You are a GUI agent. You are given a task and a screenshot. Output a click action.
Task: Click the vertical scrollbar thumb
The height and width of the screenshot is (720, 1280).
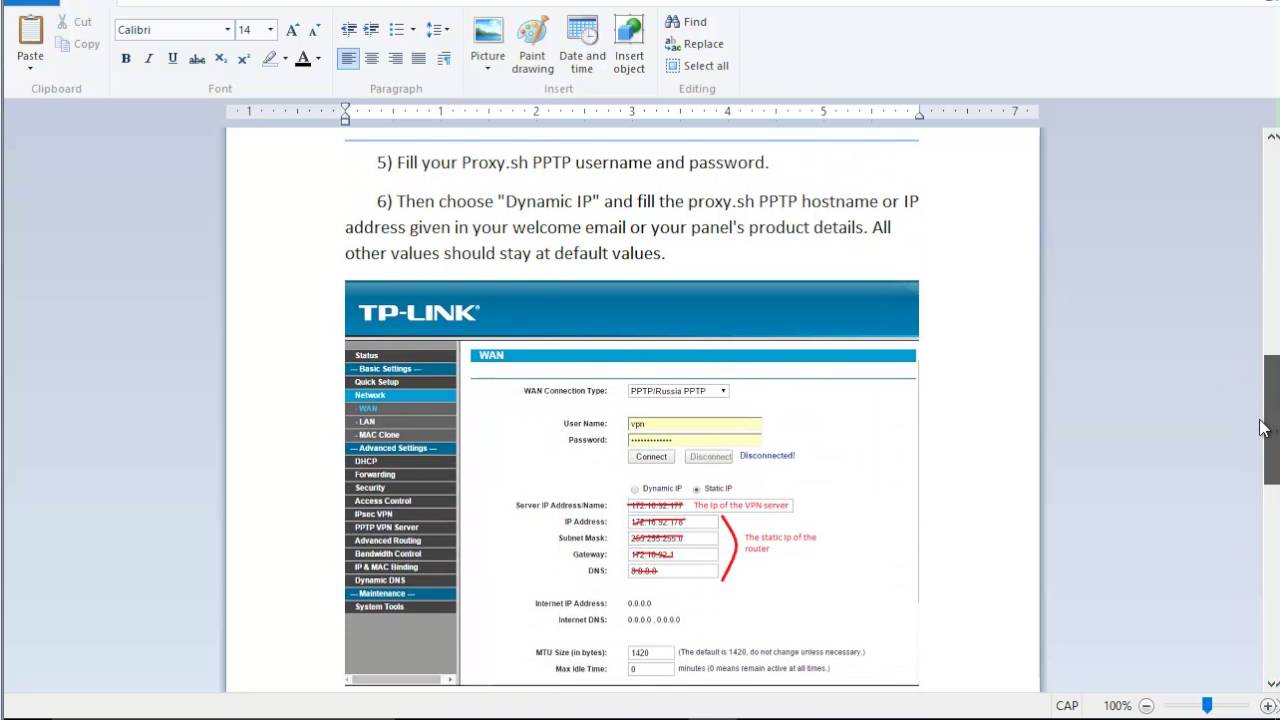[1272, 420]
